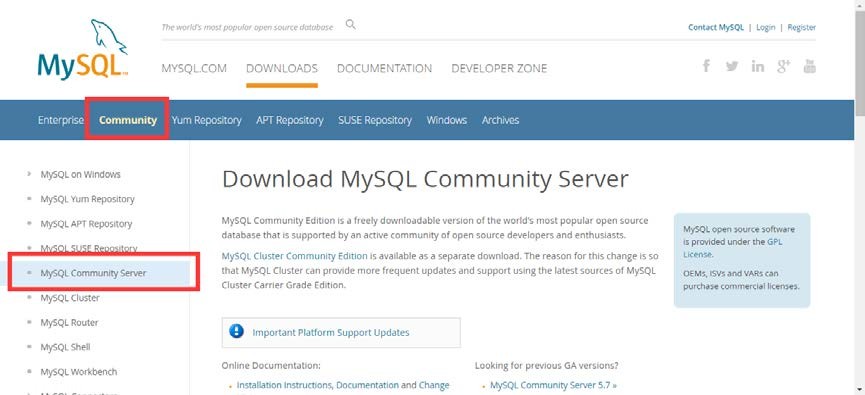Click Important Platform Support Updates link
Screen dimensions: 865x395
click(331, 333)
